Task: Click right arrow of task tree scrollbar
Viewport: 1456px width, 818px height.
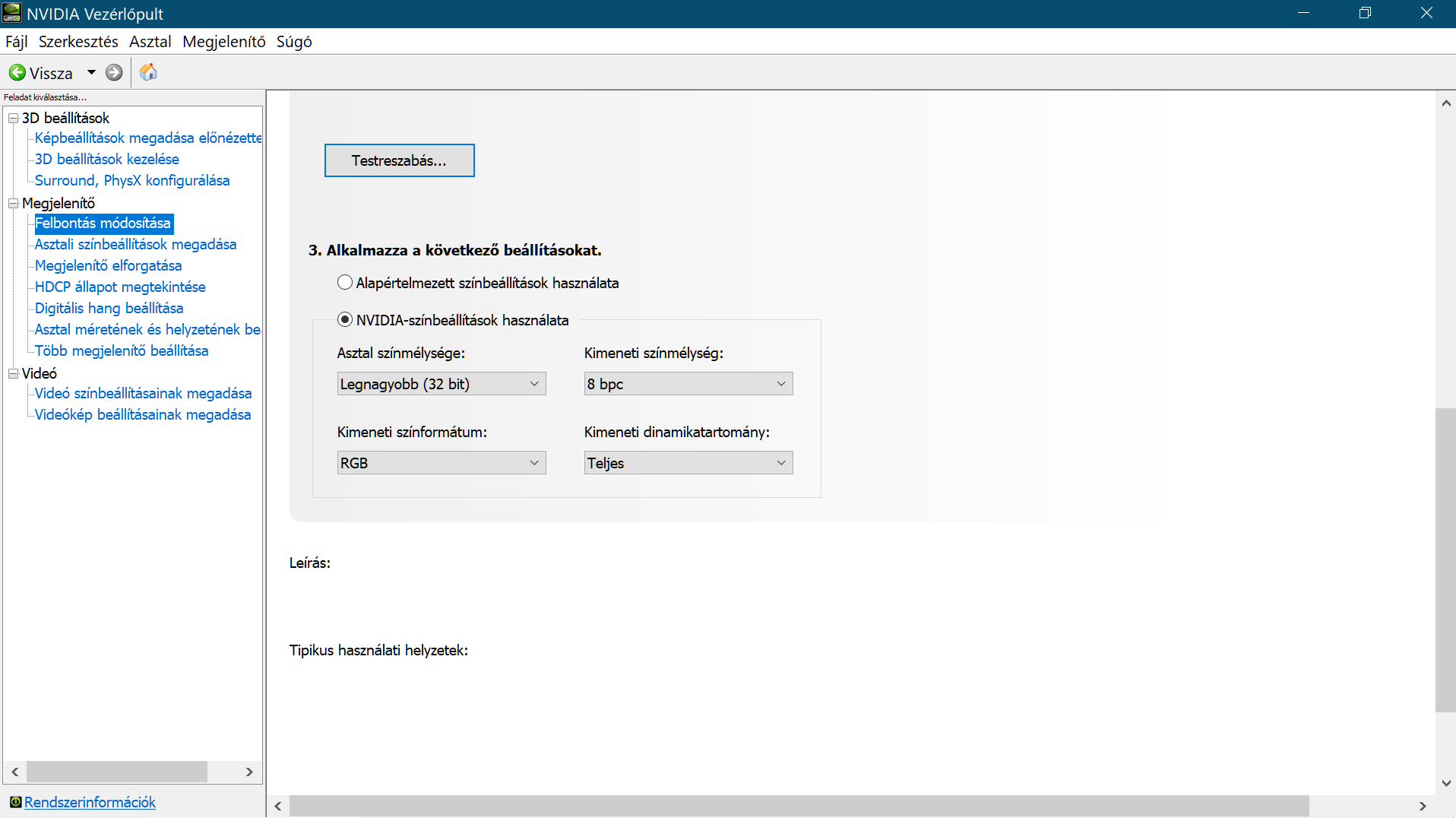Action: point(249,772)
